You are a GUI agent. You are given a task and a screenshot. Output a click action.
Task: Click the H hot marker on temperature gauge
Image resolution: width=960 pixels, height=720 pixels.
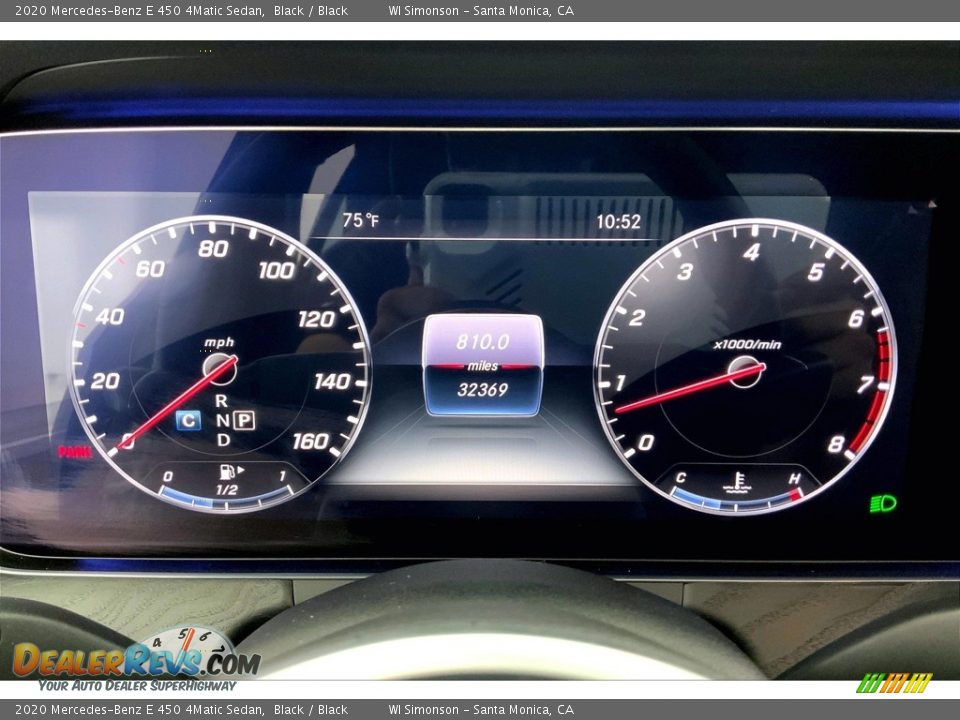(x=794, y=479)
